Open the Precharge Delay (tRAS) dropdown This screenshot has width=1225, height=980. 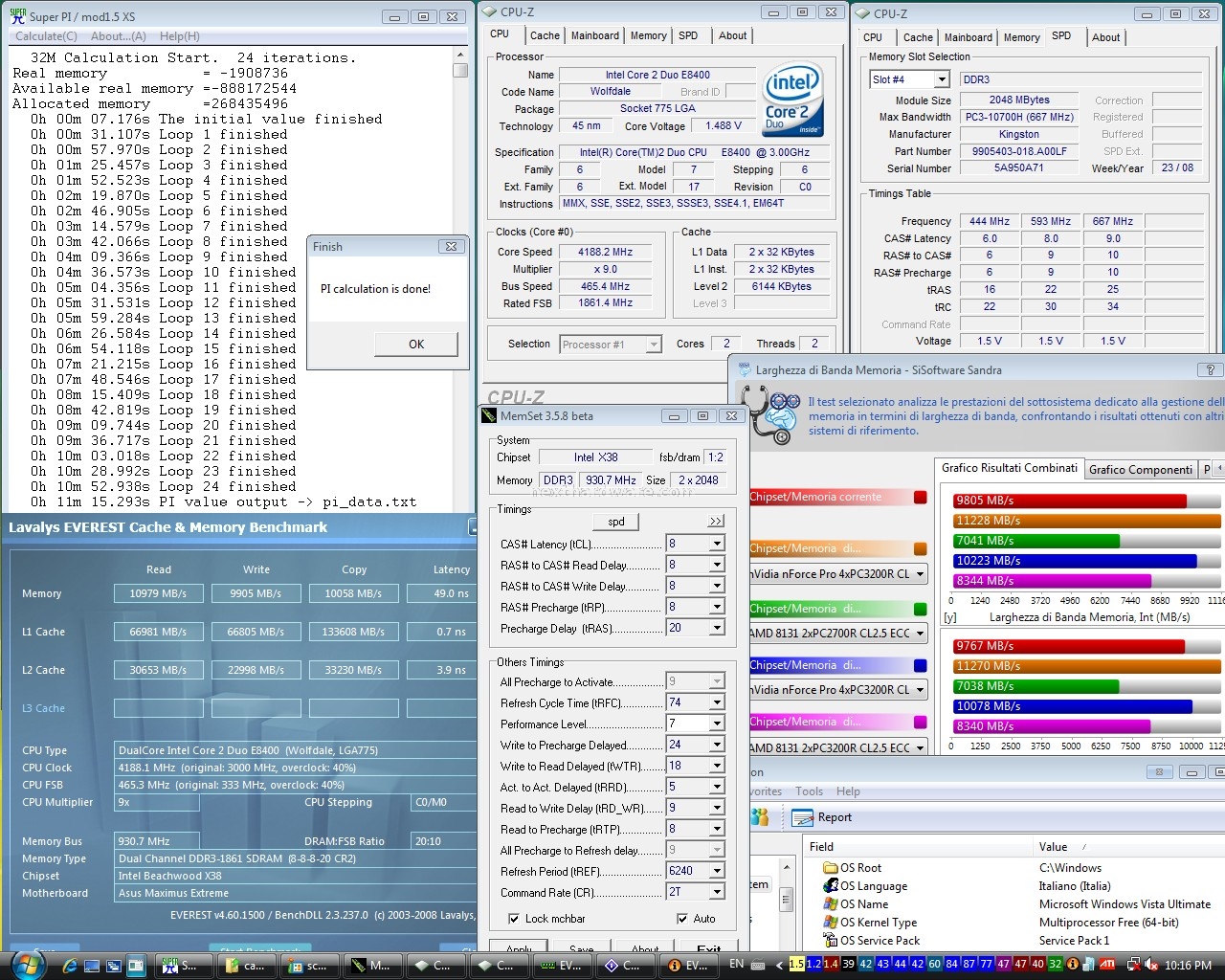pyautogui.click(x=716, y=628)
